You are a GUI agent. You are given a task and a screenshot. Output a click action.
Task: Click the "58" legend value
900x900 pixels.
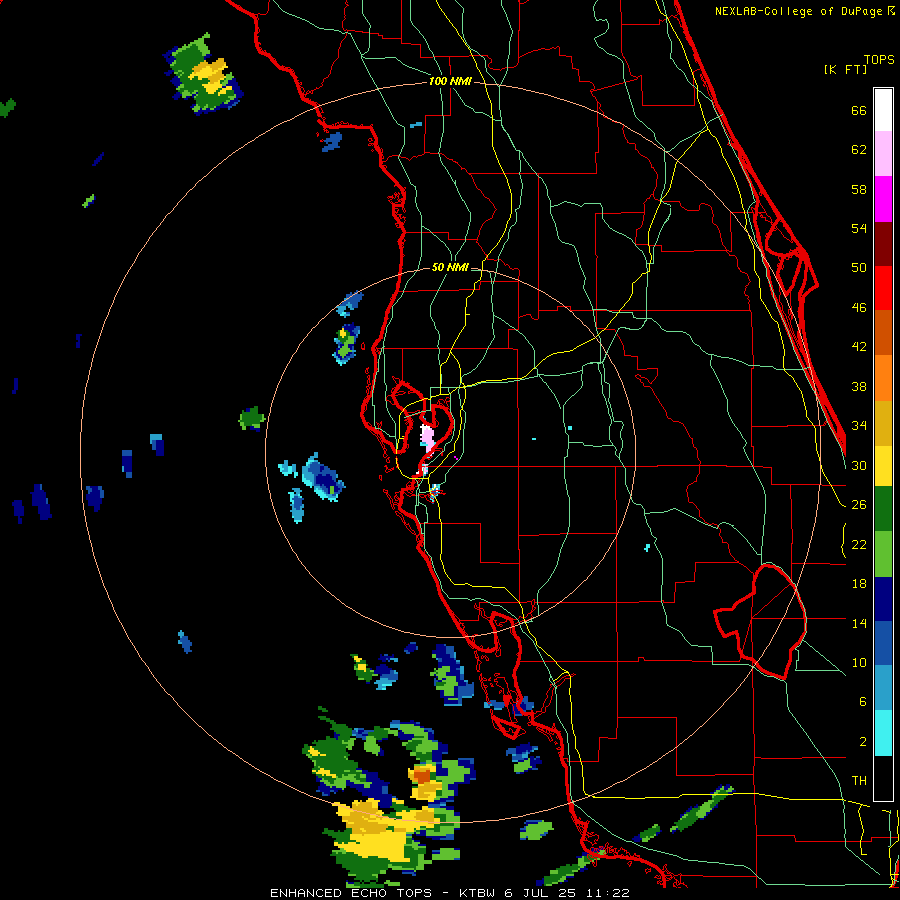(859, 189)
